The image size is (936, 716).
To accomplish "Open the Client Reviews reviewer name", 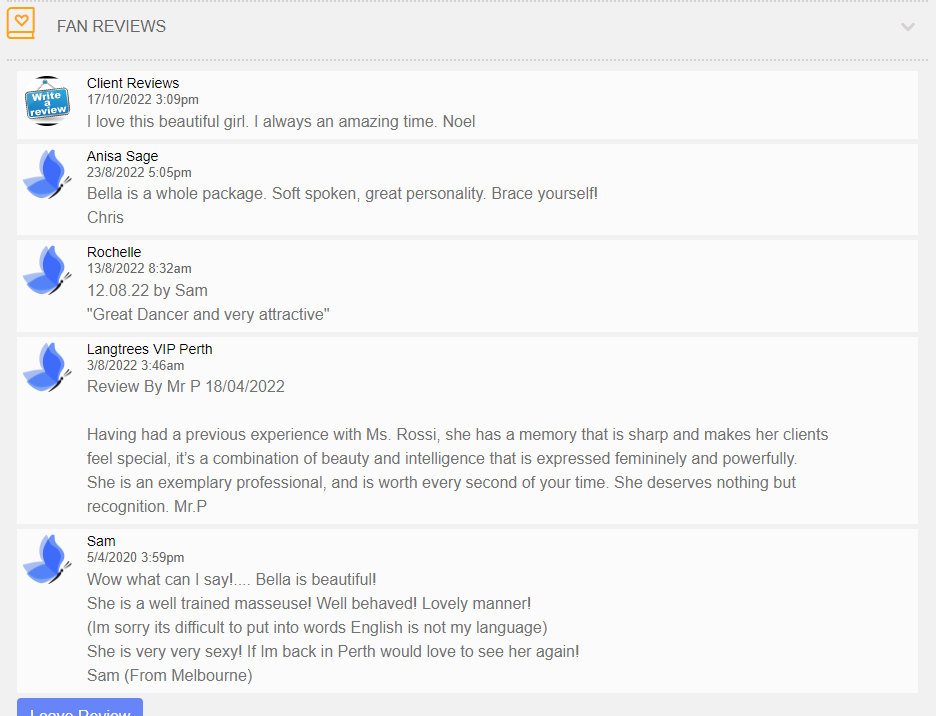I will [x=133, y=83].
